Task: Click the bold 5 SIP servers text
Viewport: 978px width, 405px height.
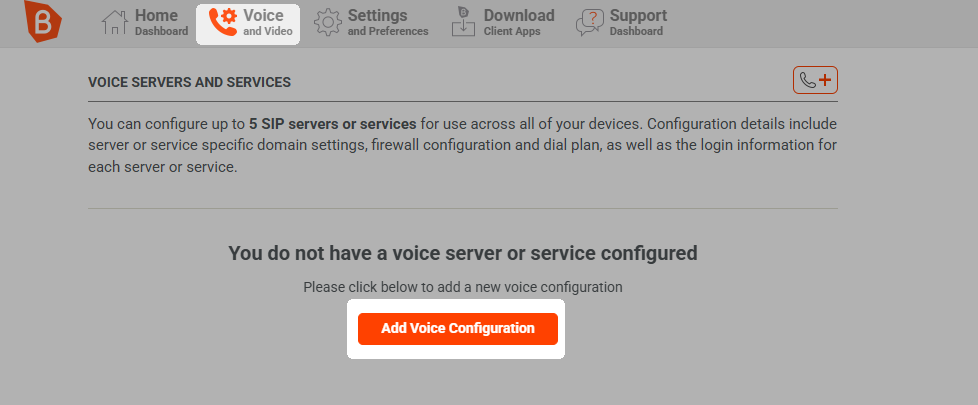Action: click(x=332, y=124)
